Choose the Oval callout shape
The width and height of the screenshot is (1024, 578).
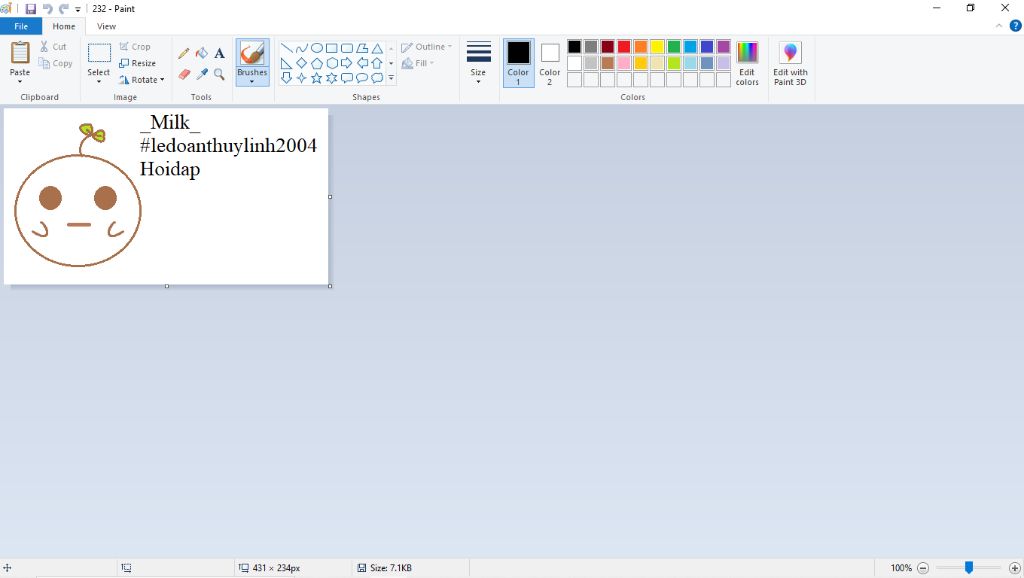coord(362,78)
